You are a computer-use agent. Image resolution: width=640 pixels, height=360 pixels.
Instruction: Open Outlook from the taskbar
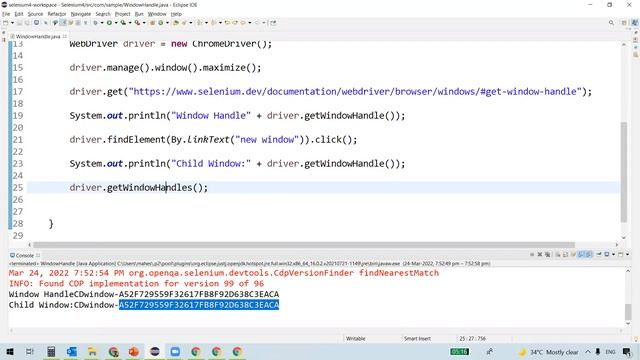[x=72, y=351]
